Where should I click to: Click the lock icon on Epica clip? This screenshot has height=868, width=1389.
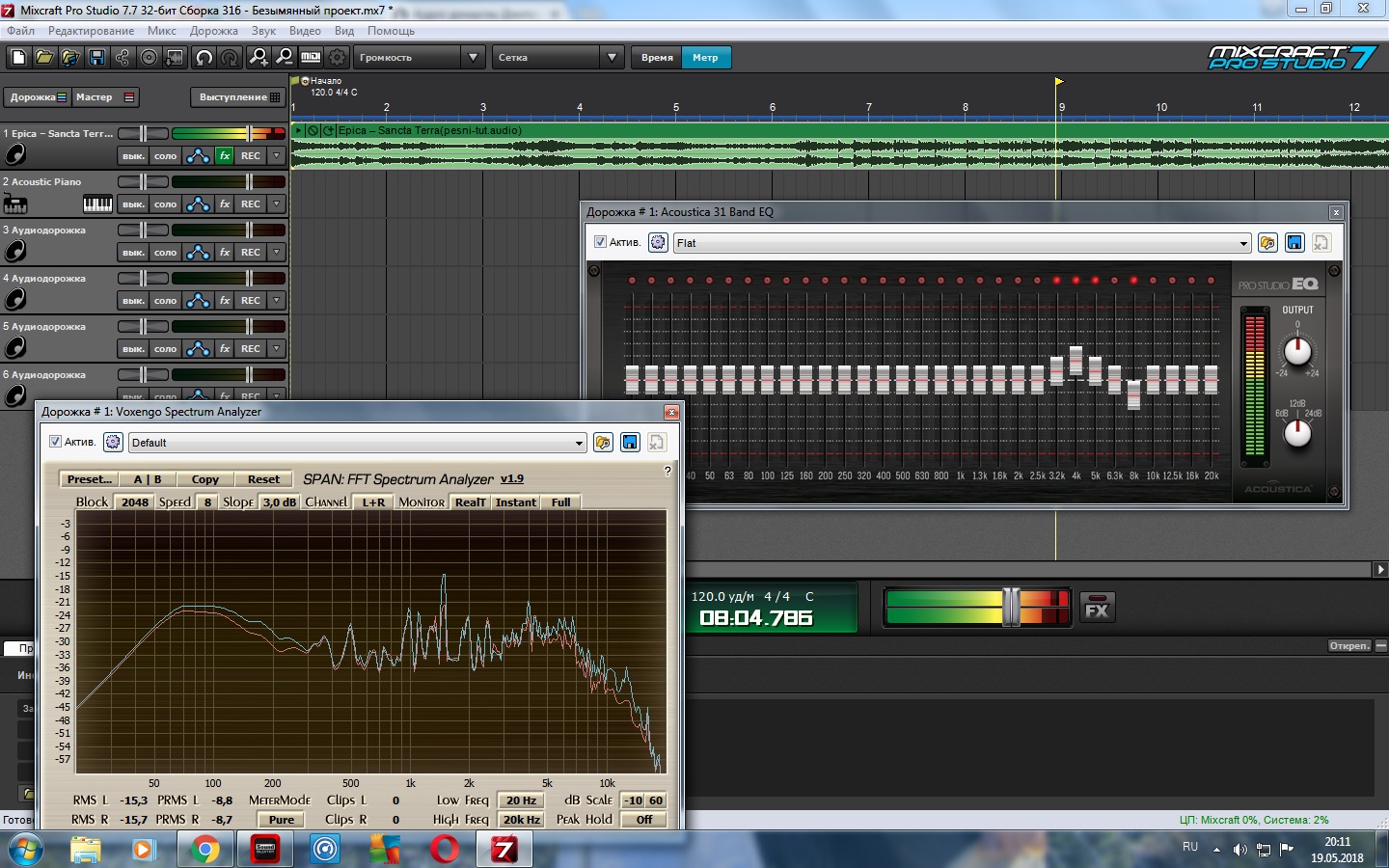[x=313, y=130]
